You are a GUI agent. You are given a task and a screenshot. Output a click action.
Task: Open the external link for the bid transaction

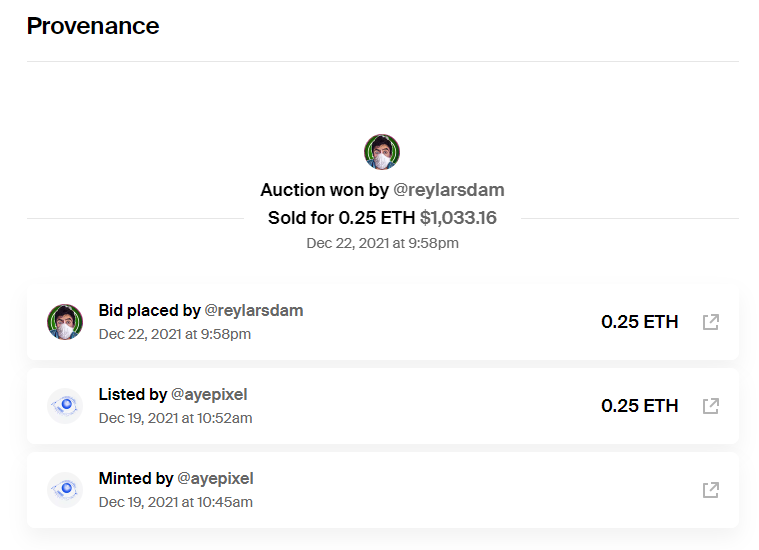click(711, 322)
